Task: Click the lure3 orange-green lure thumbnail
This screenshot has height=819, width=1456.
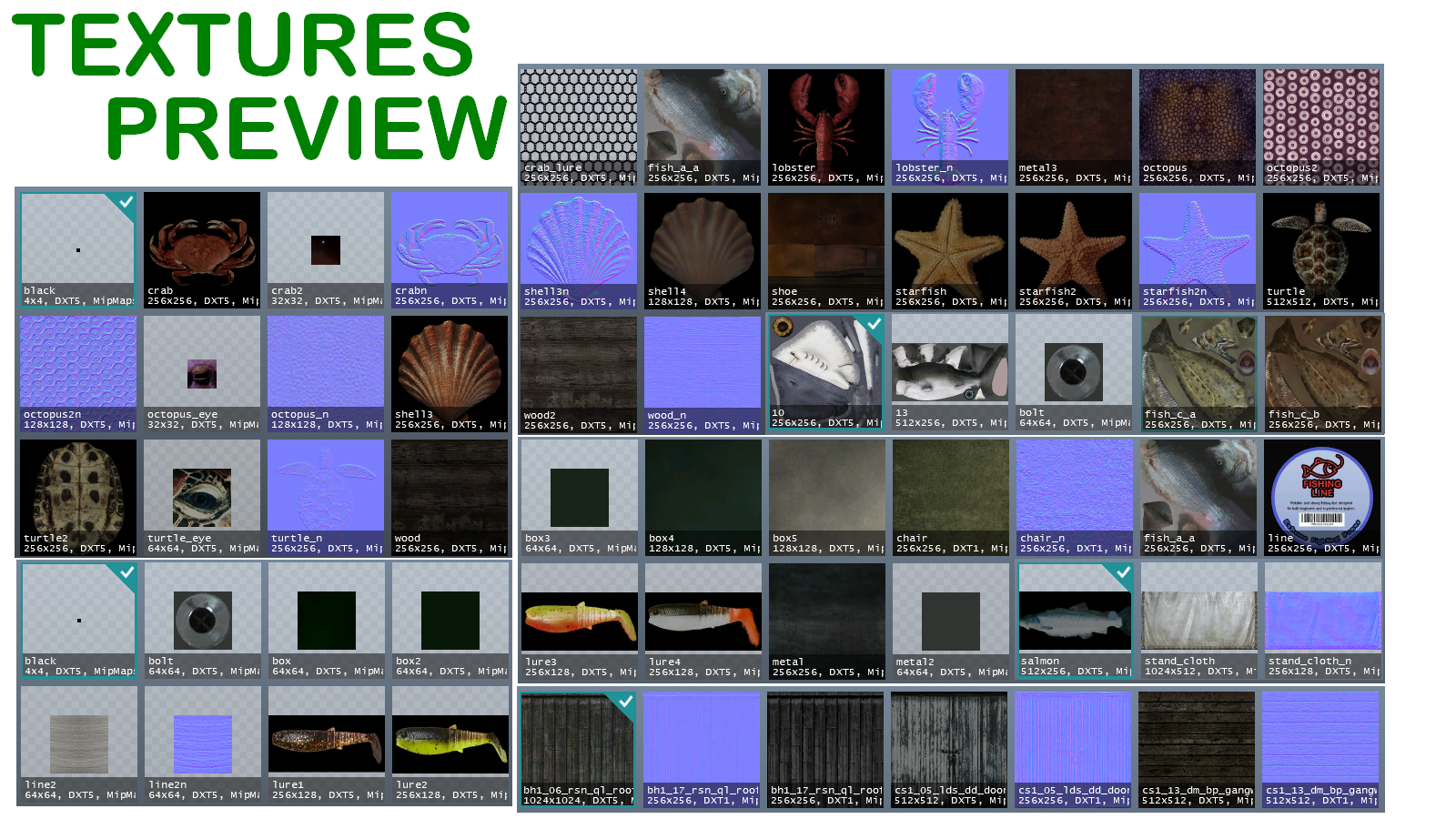Action: tap(579, 621)
